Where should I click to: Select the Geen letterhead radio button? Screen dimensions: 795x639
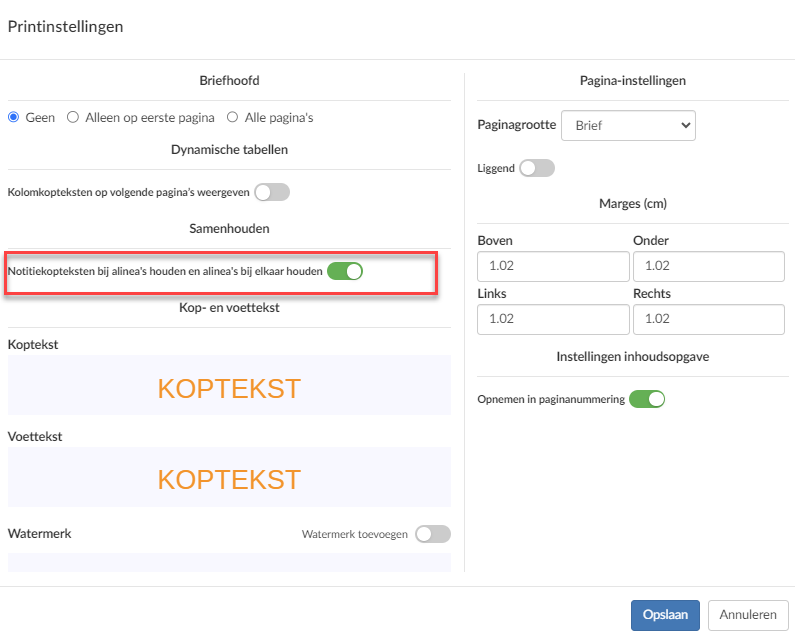click(14, 118)
